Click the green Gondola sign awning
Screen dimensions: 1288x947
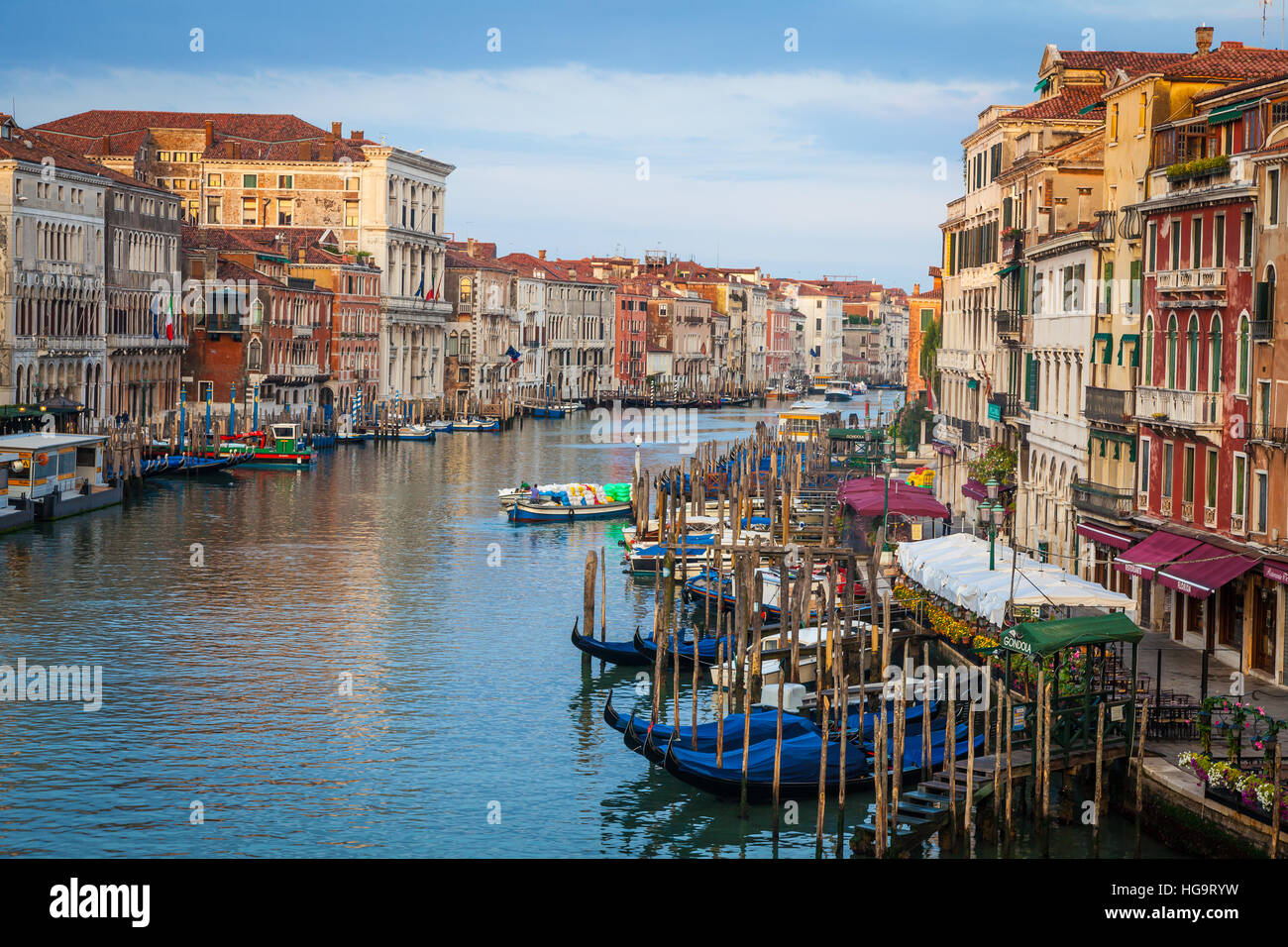coord(1069,633)
